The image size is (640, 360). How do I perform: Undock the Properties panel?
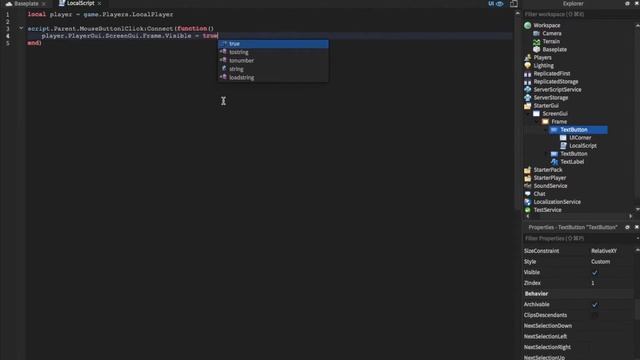point(627,227)
